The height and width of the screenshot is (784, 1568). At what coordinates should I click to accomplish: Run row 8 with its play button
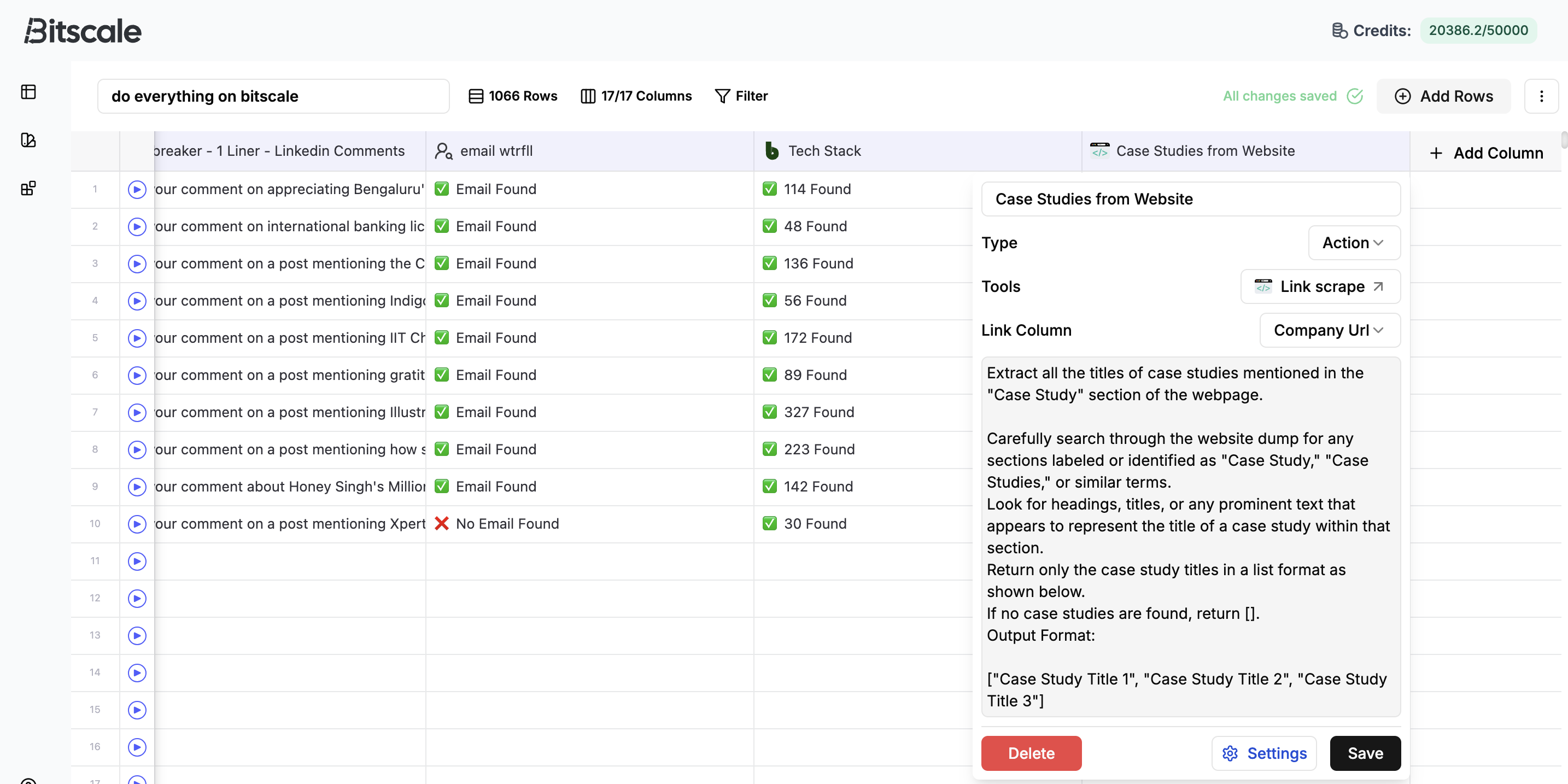(x=137, y=450)
